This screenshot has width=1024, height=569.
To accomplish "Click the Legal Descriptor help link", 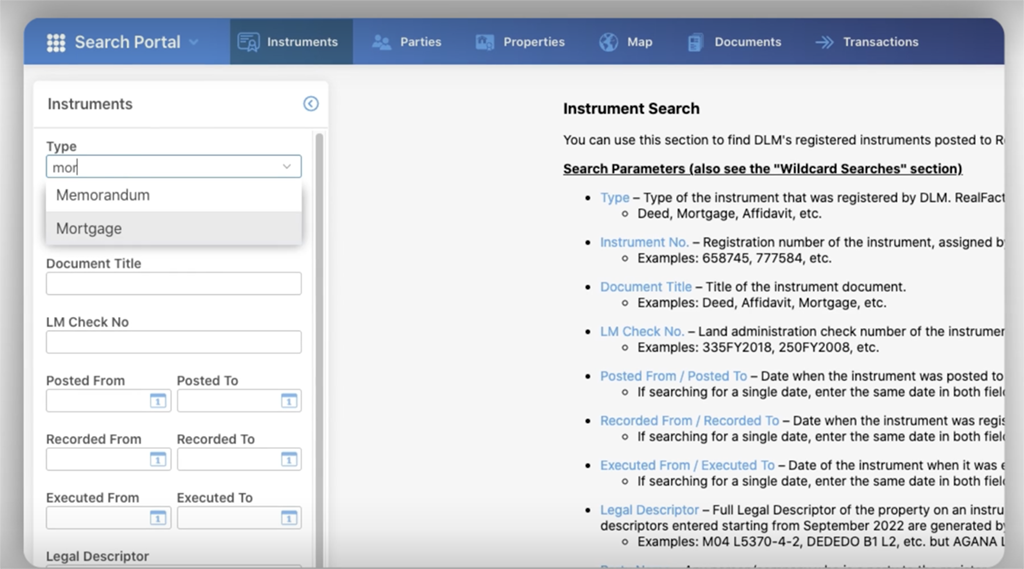I will 649,510.
